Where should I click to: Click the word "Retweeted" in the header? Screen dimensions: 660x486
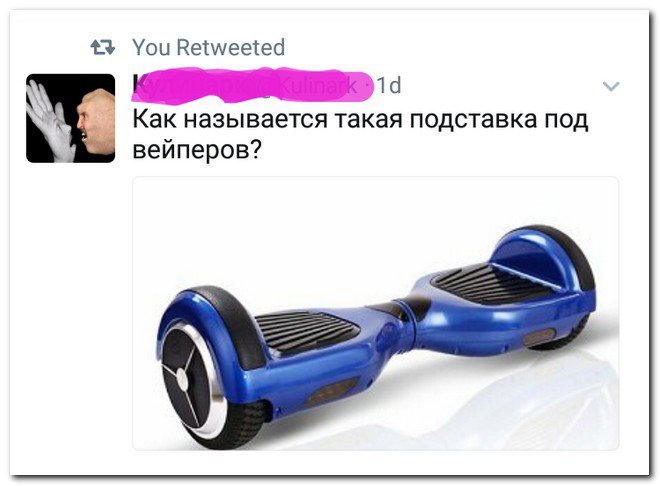[231, 47]
